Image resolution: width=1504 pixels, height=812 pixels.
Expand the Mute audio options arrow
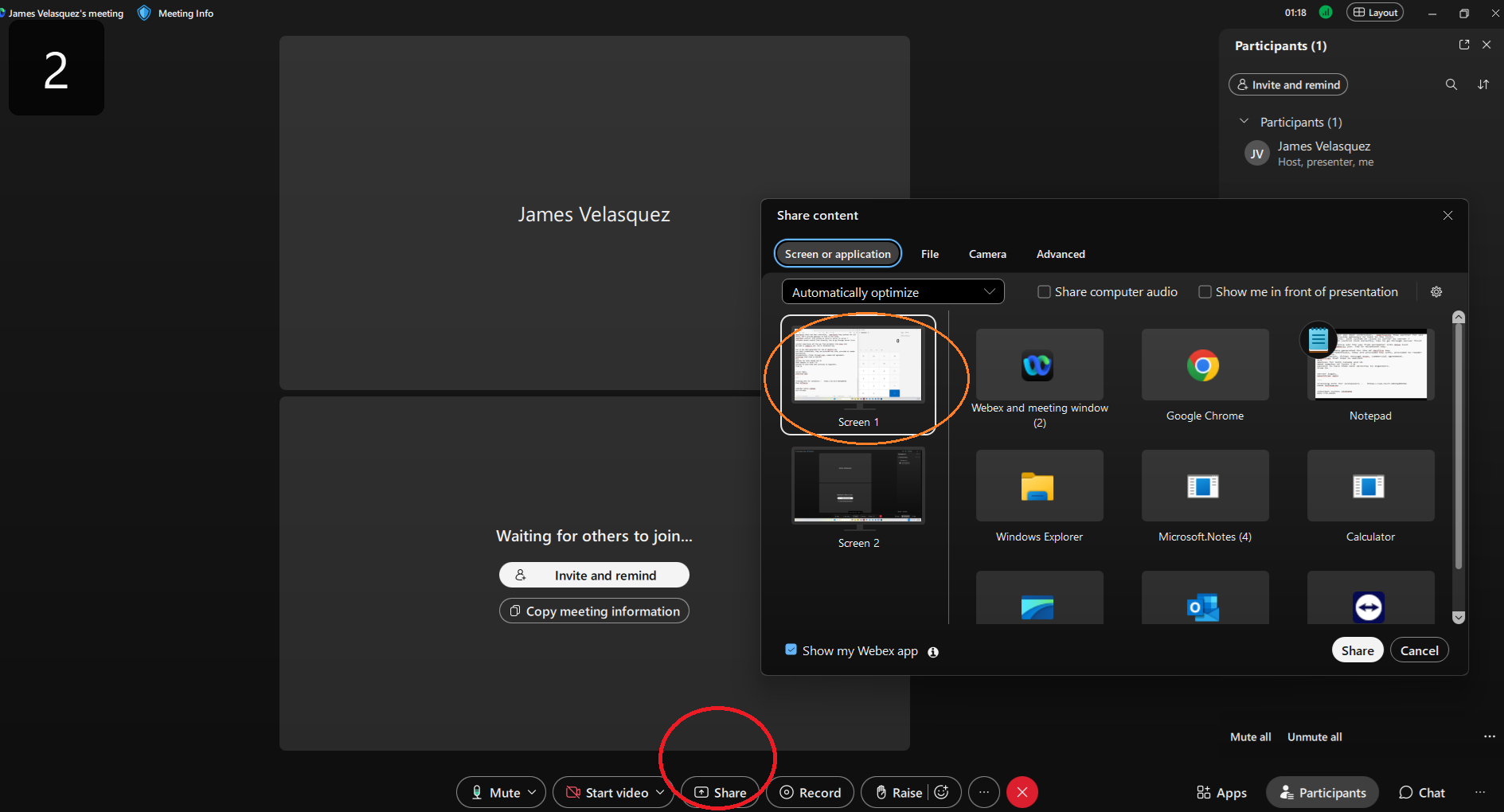pos(533,792)
